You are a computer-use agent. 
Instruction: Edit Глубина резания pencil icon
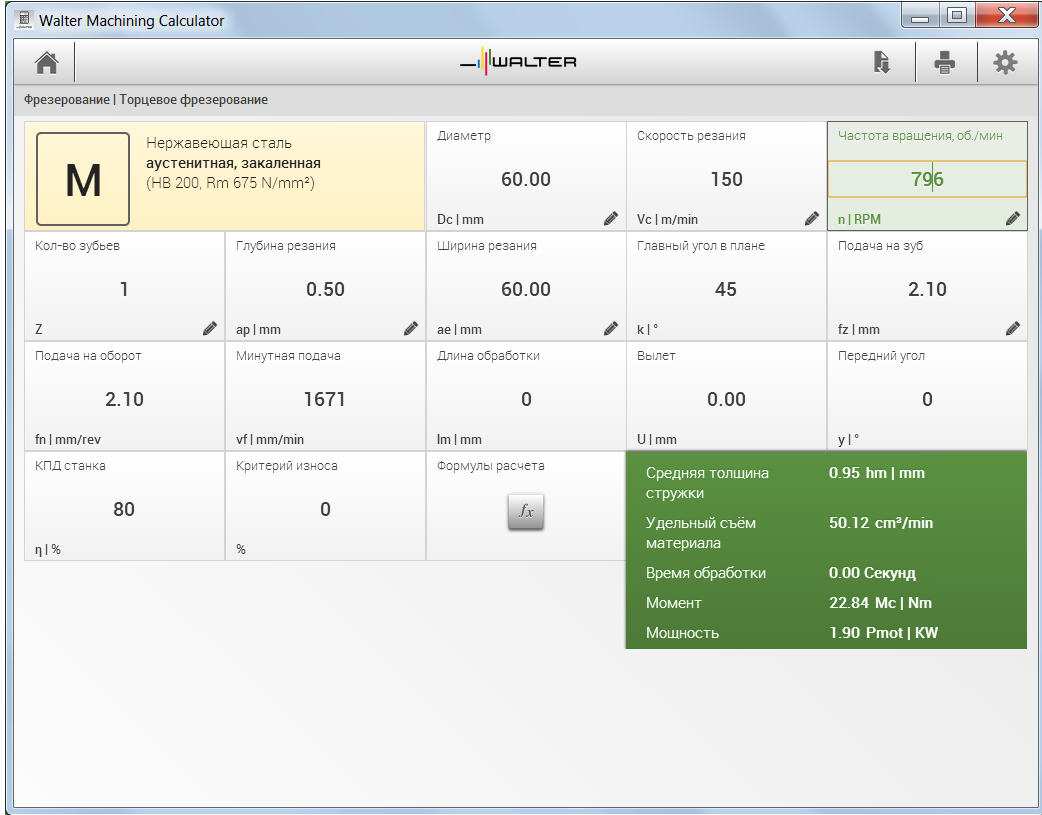410,328
